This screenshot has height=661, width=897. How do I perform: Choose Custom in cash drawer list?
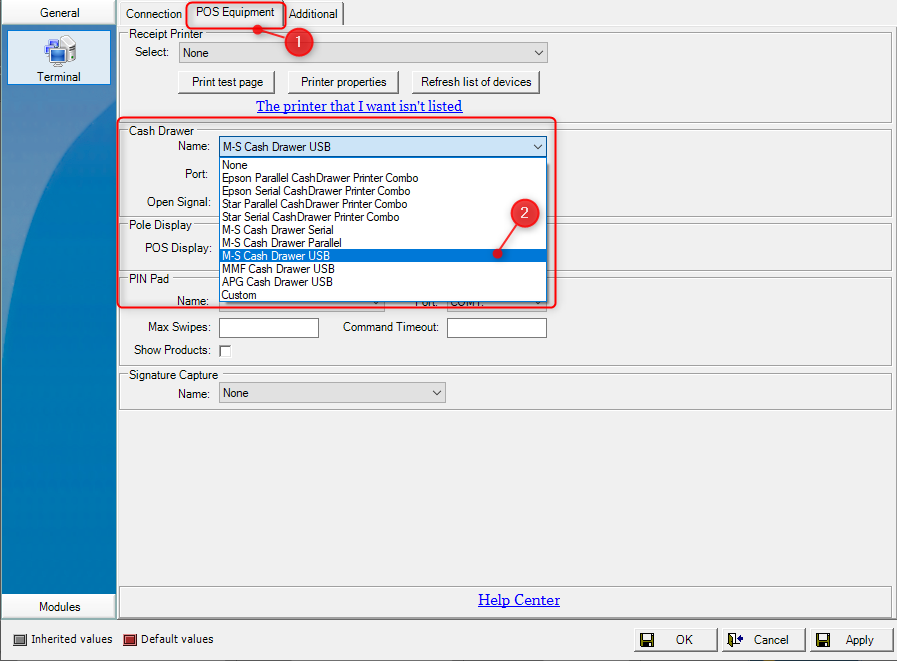click(383, 295)
